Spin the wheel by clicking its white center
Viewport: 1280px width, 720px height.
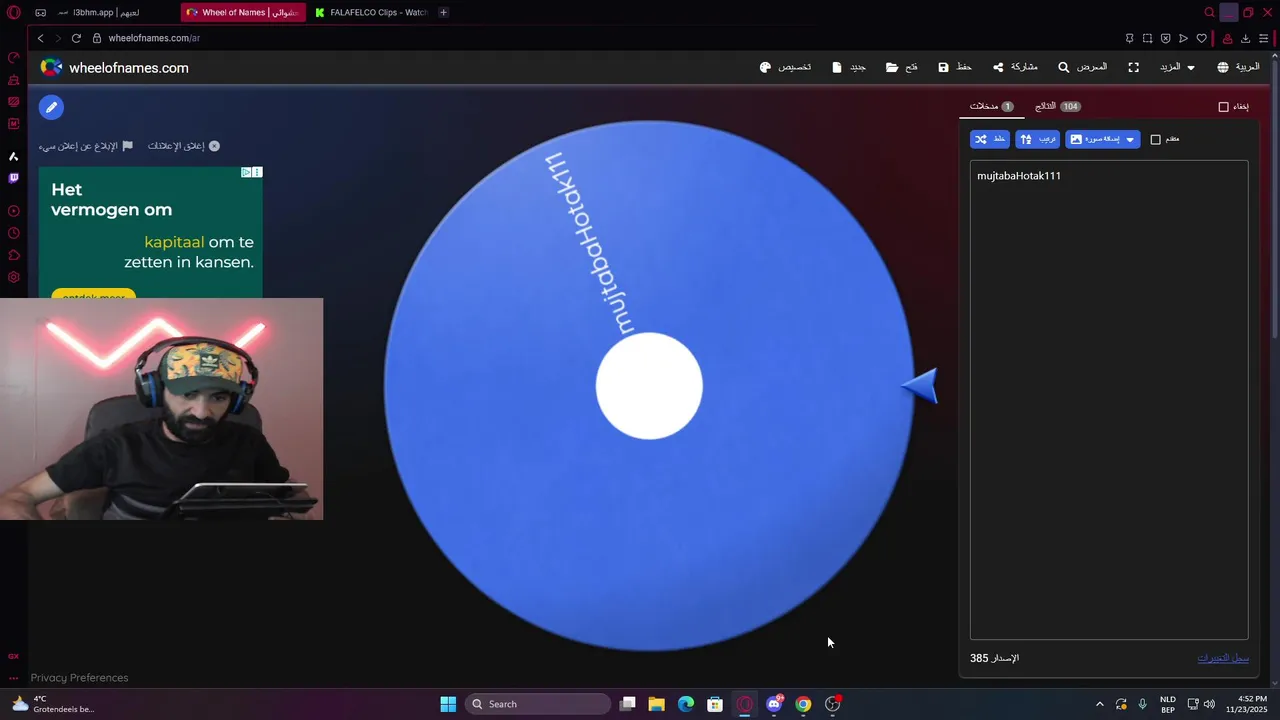tap(649, 386)
